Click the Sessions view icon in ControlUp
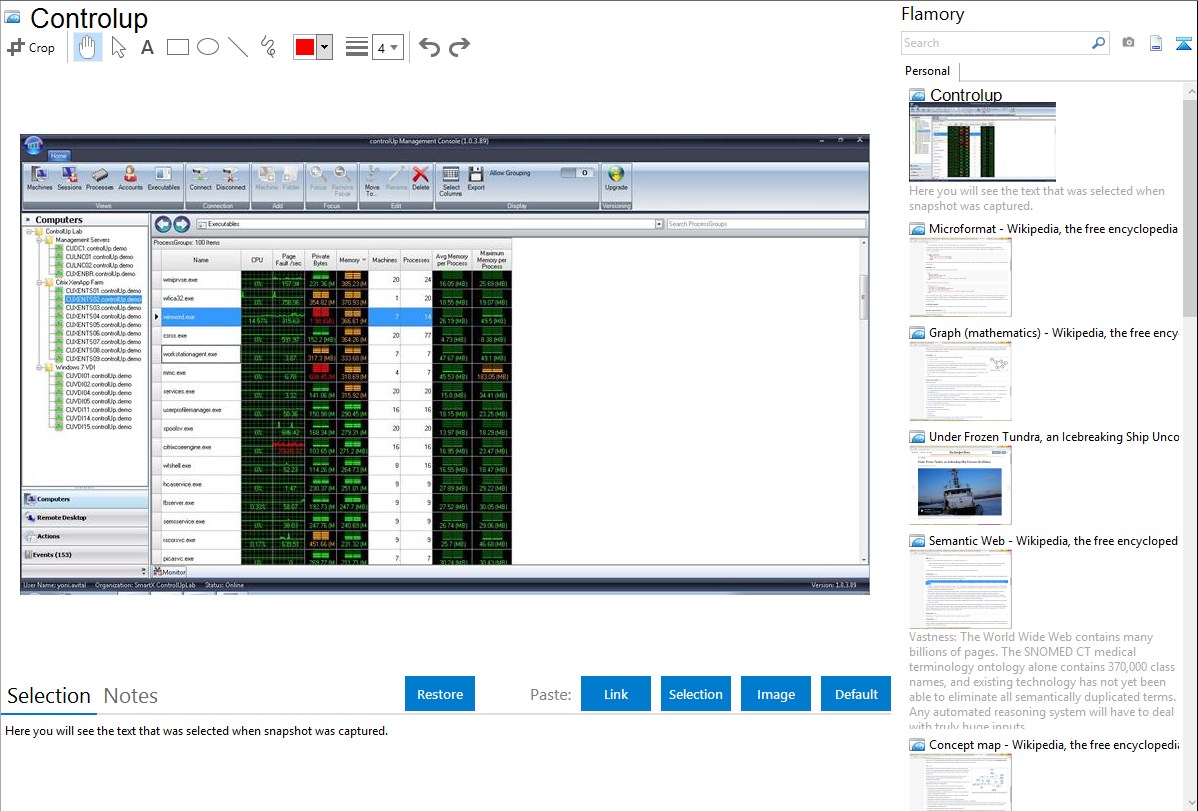 (x=69, y=179)
